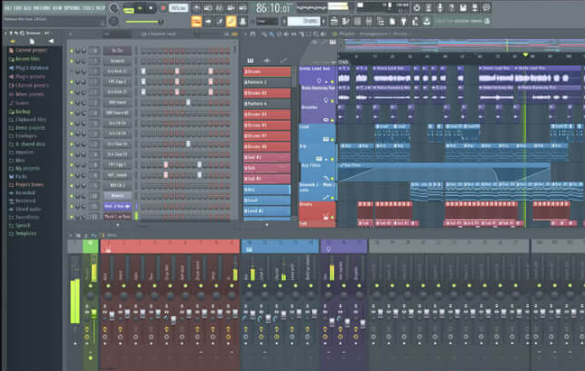Select the Arp pattern in picker
This screenshot has width=585, height=371.
tap(267, 190)
